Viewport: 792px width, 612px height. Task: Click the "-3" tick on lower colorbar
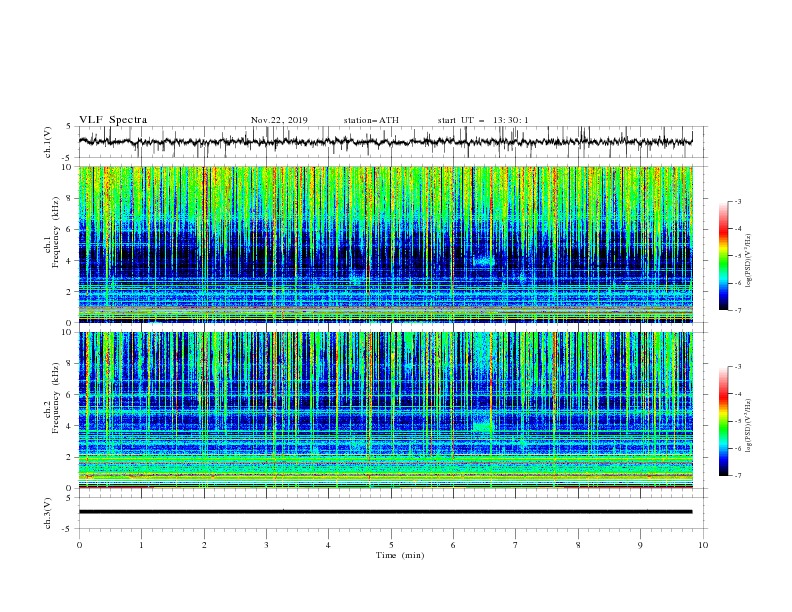(737, 367)
